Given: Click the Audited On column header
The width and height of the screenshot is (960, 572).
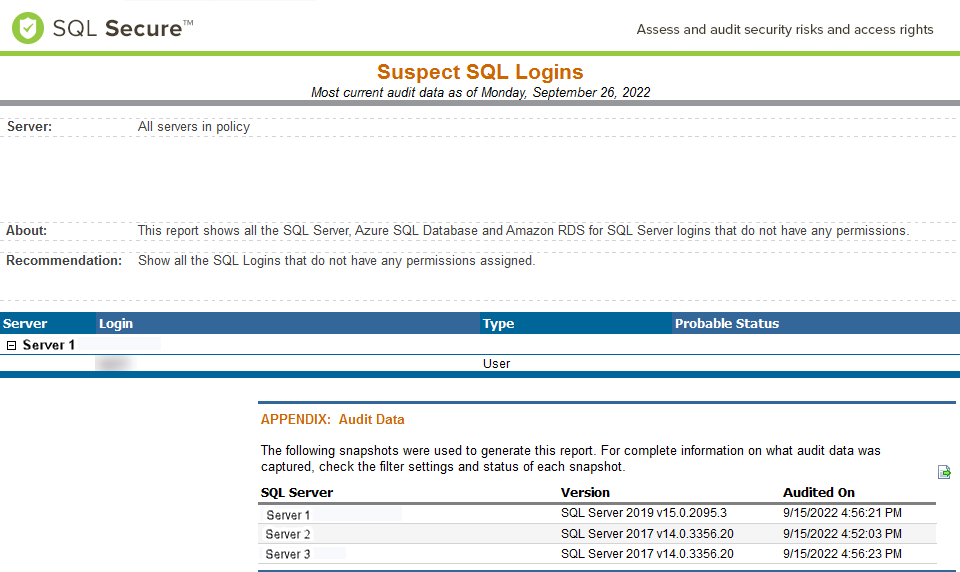Looking at the screenshot, I should (x=818, y=492).
